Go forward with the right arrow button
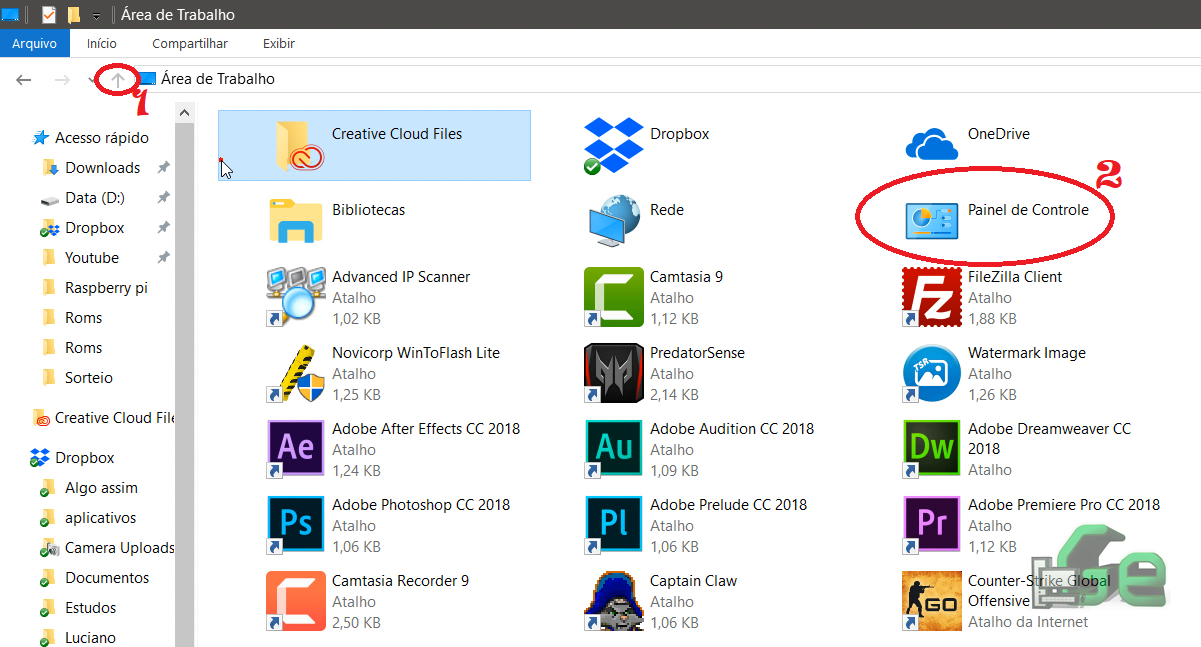Viewport: 1201px width, 647px height. point(62,79)
